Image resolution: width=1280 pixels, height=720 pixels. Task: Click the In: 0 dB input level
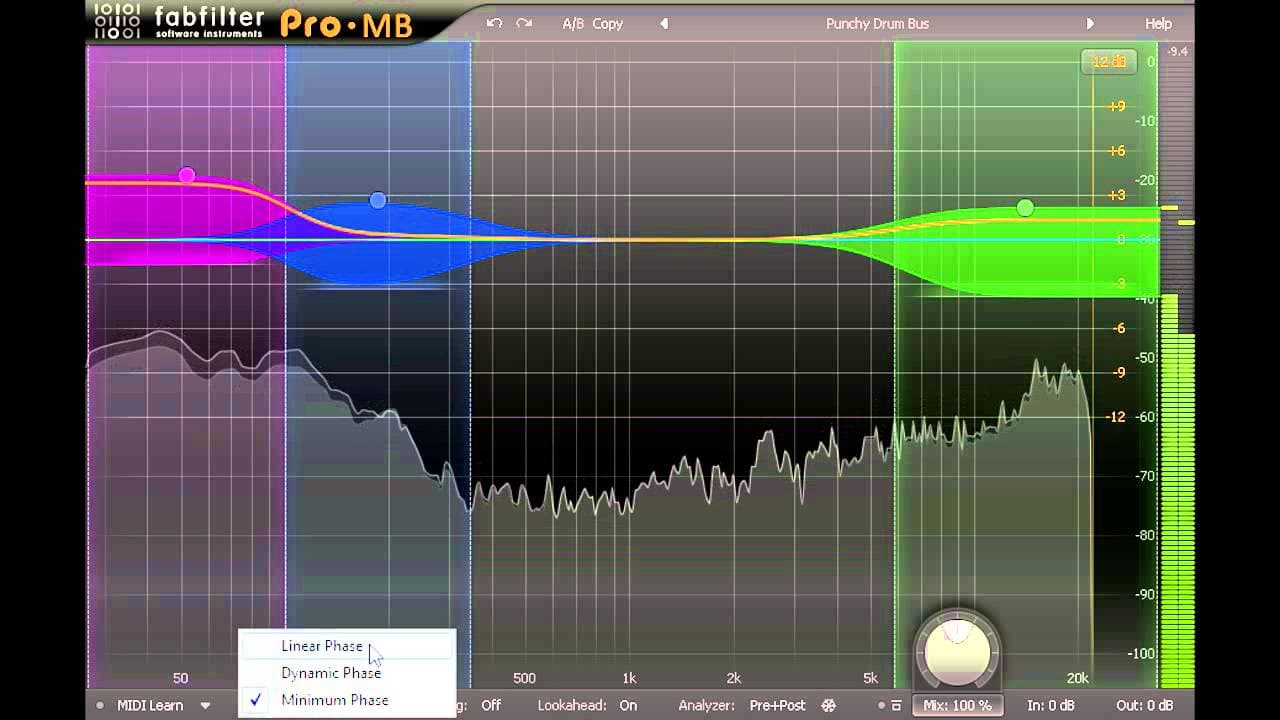pos(1051,705)
